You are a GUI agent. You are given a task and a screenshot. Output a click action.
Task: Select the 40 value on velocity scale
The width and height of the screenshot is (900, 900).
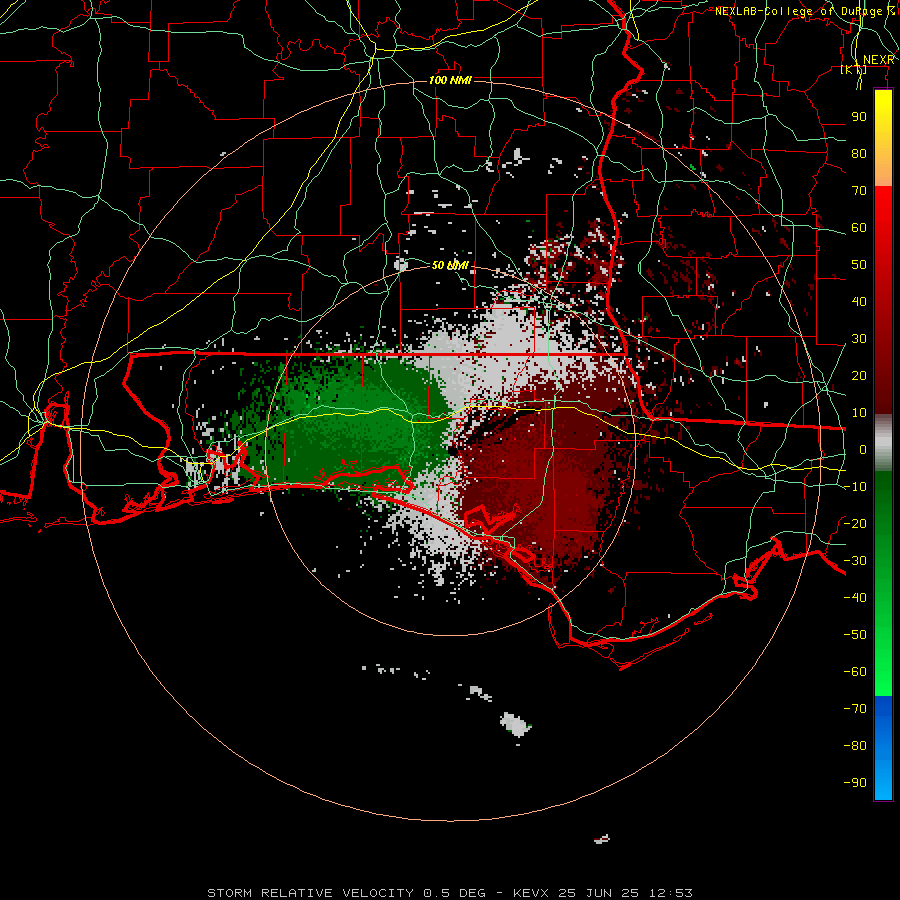point(859,301)
